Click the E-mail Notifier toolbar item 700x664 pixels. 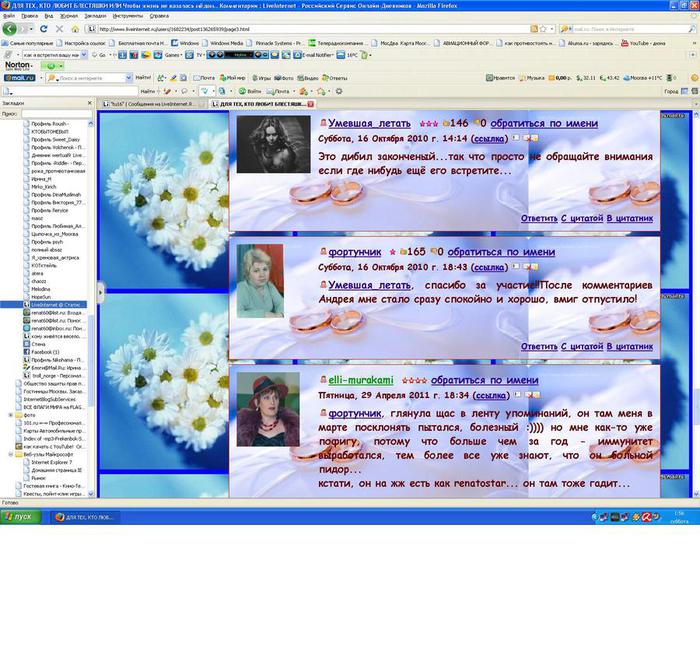[x=313, y=55]
